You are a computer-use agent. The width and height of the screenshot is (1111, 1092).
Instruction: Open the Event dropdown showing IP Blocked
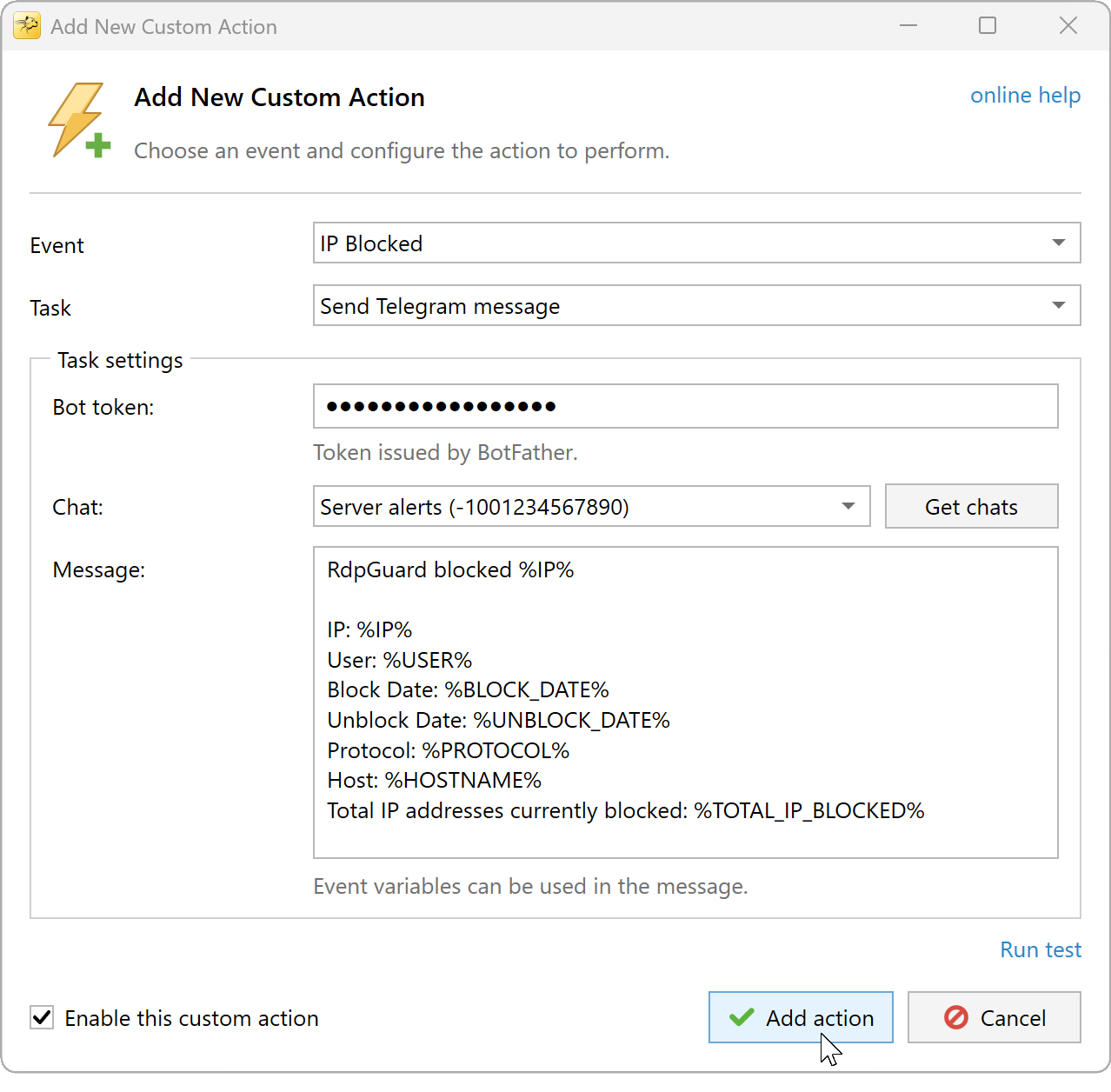696,243
